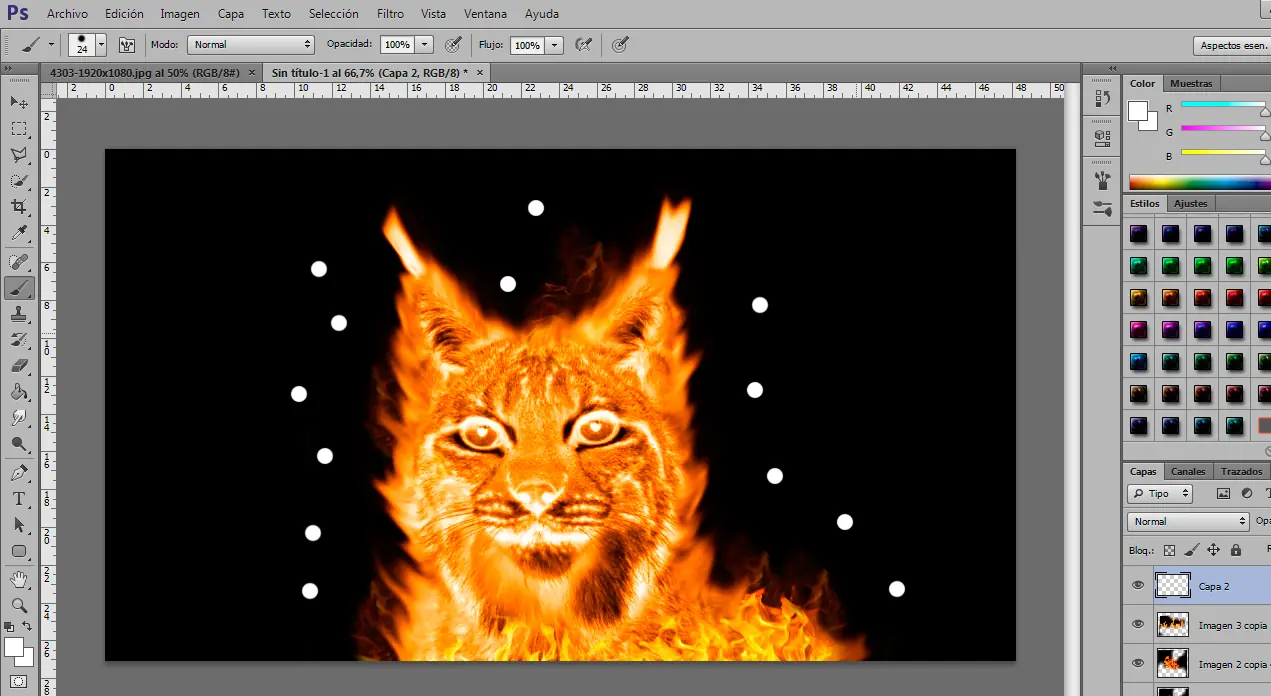Select the Smudge/Blur tool
The image size is (1271, 696).
(19, 418)
